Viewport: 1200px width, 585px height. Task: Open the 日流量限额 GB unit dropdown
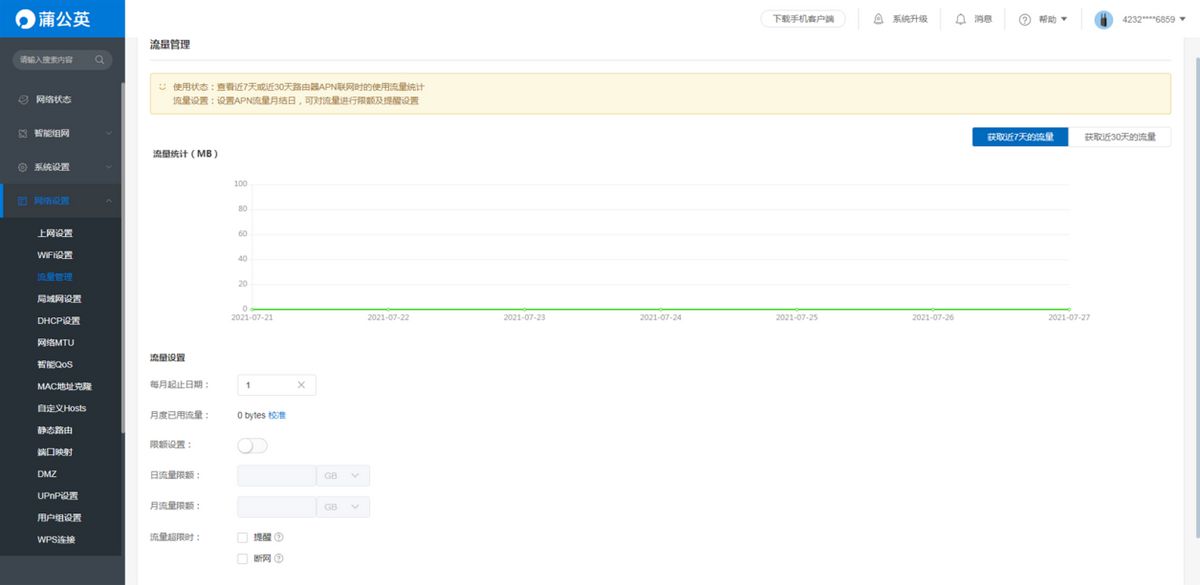[343, 476]
